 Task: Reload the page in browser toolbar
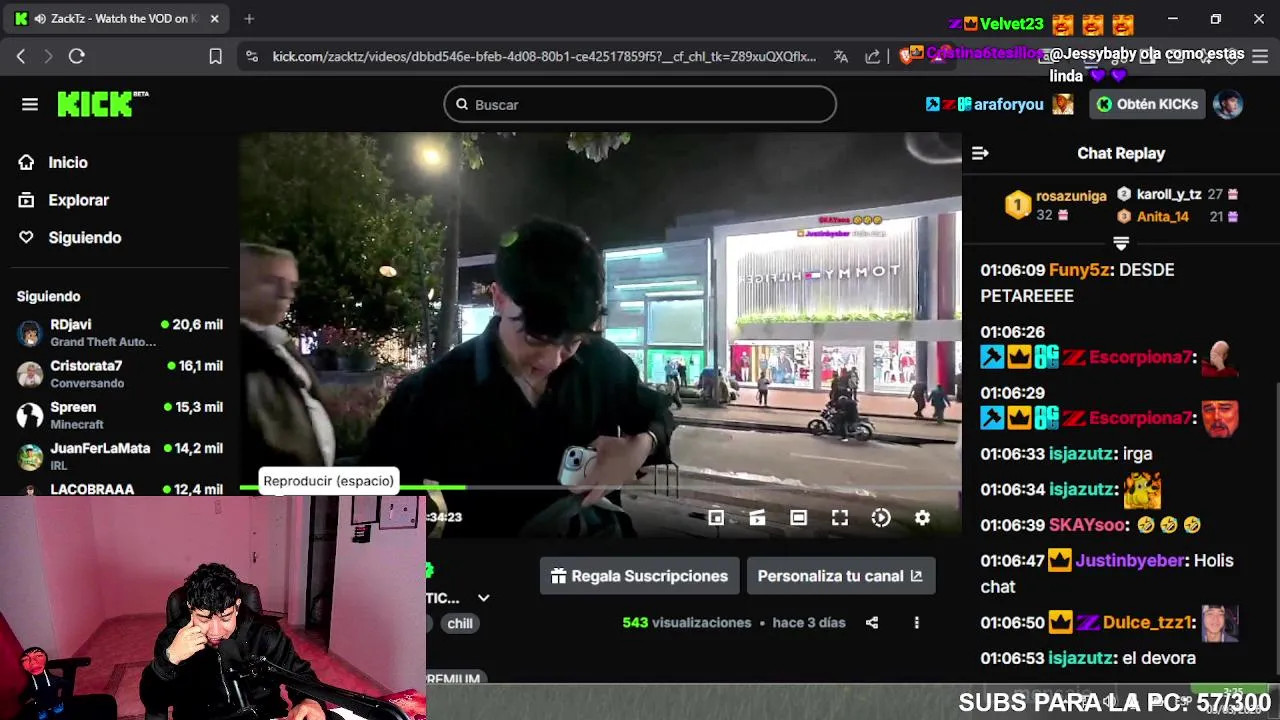(77, 56)
